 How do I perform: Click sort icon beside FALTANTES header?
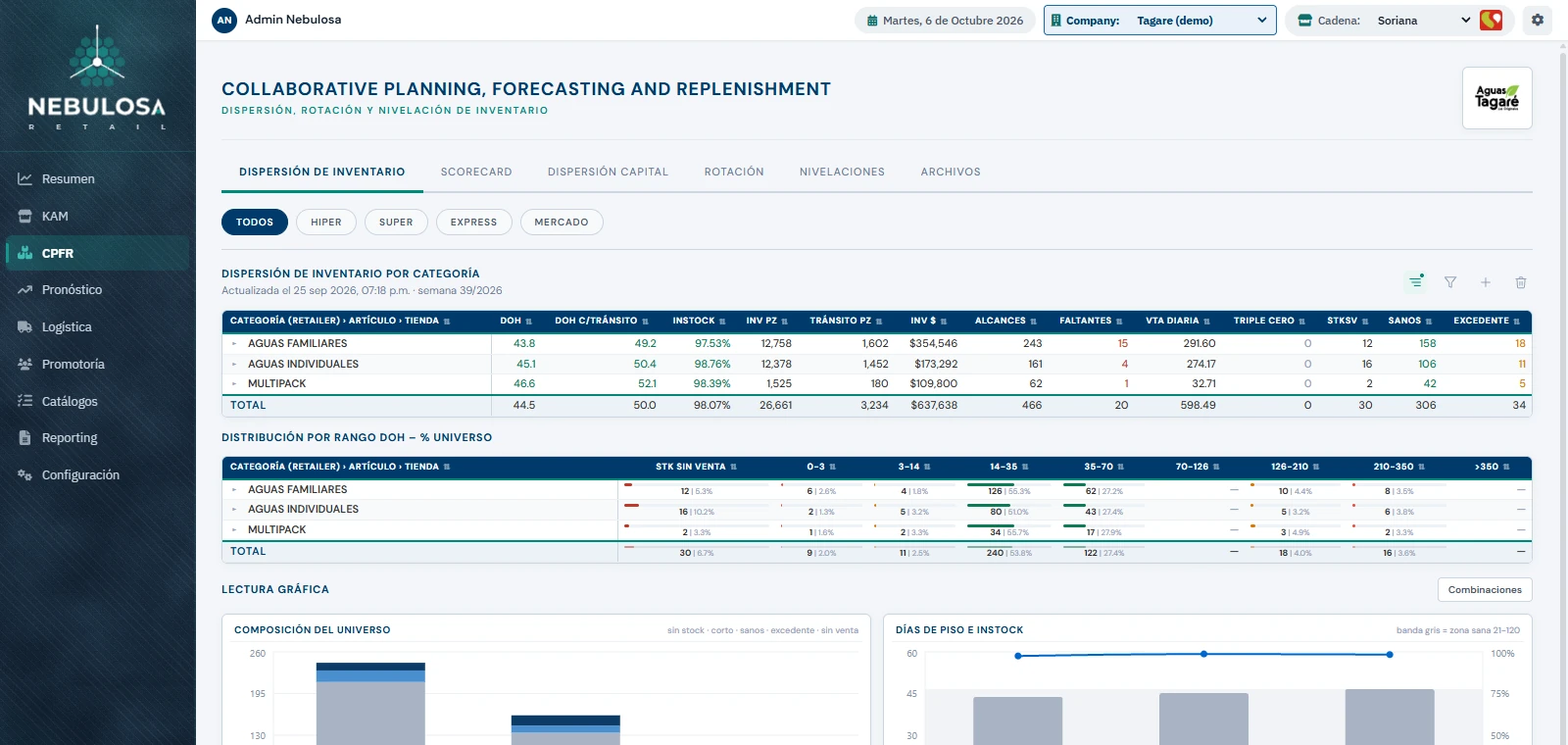(x=1119, y=322)
